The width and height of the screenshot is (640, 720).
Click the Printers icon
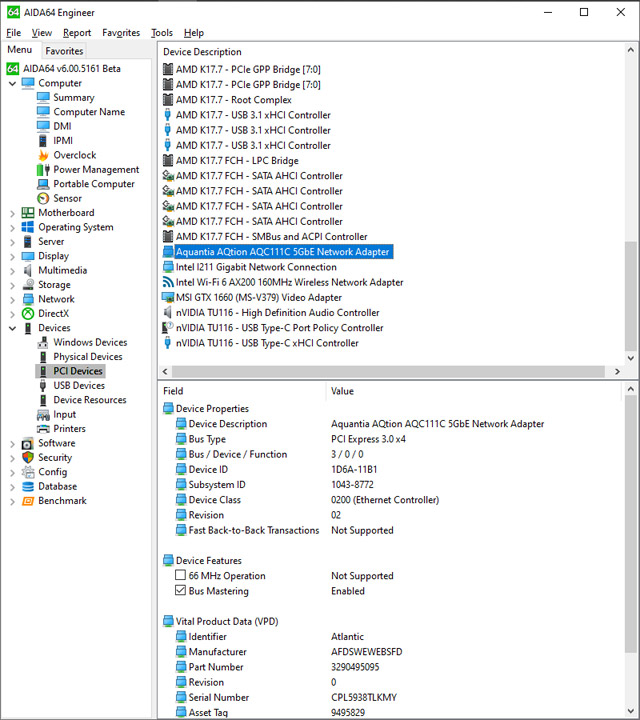click(x=43, y=429)
